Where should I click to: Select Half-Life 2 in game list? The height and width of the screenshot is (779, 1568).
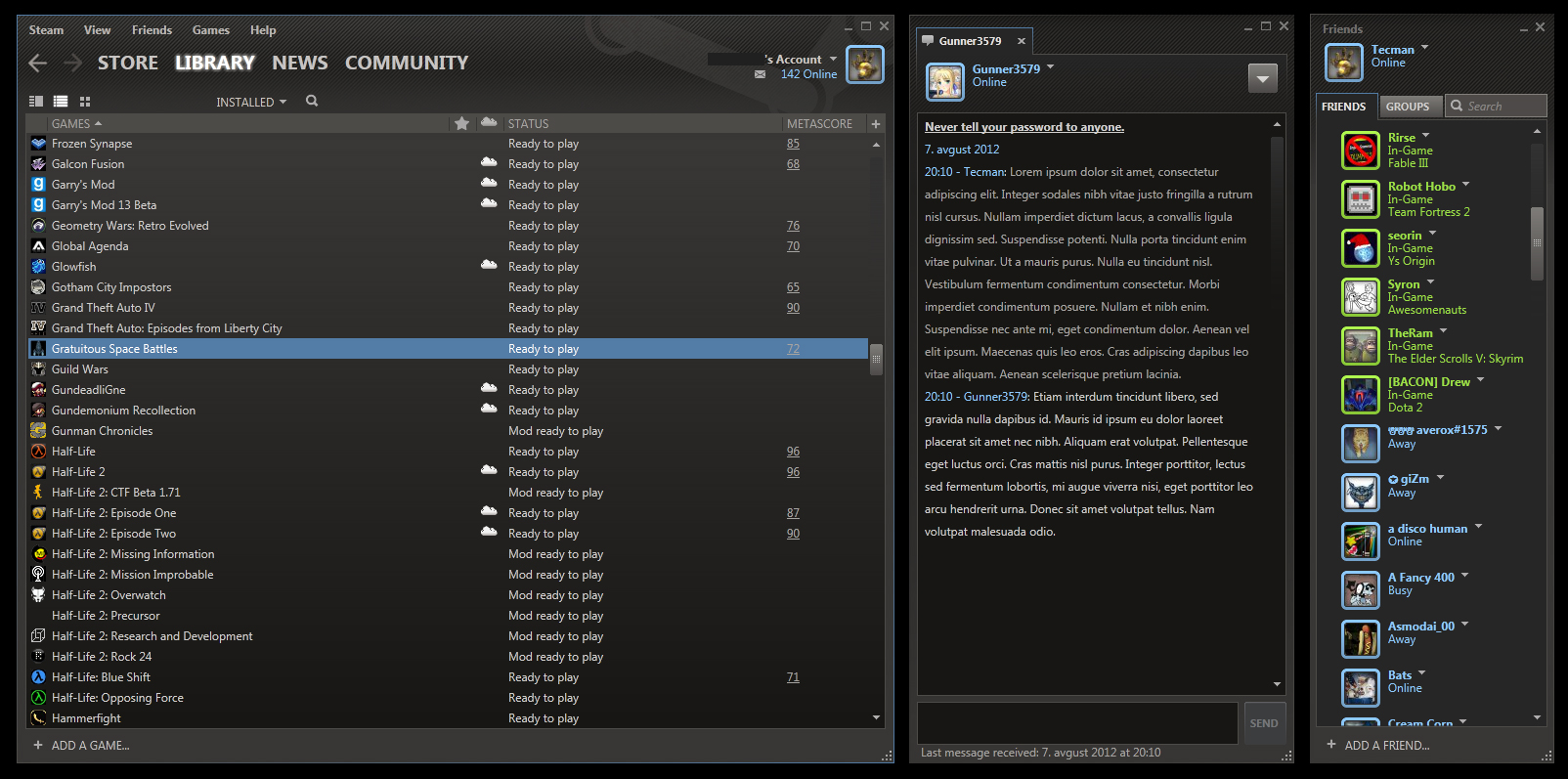click(x=78, y=472)
